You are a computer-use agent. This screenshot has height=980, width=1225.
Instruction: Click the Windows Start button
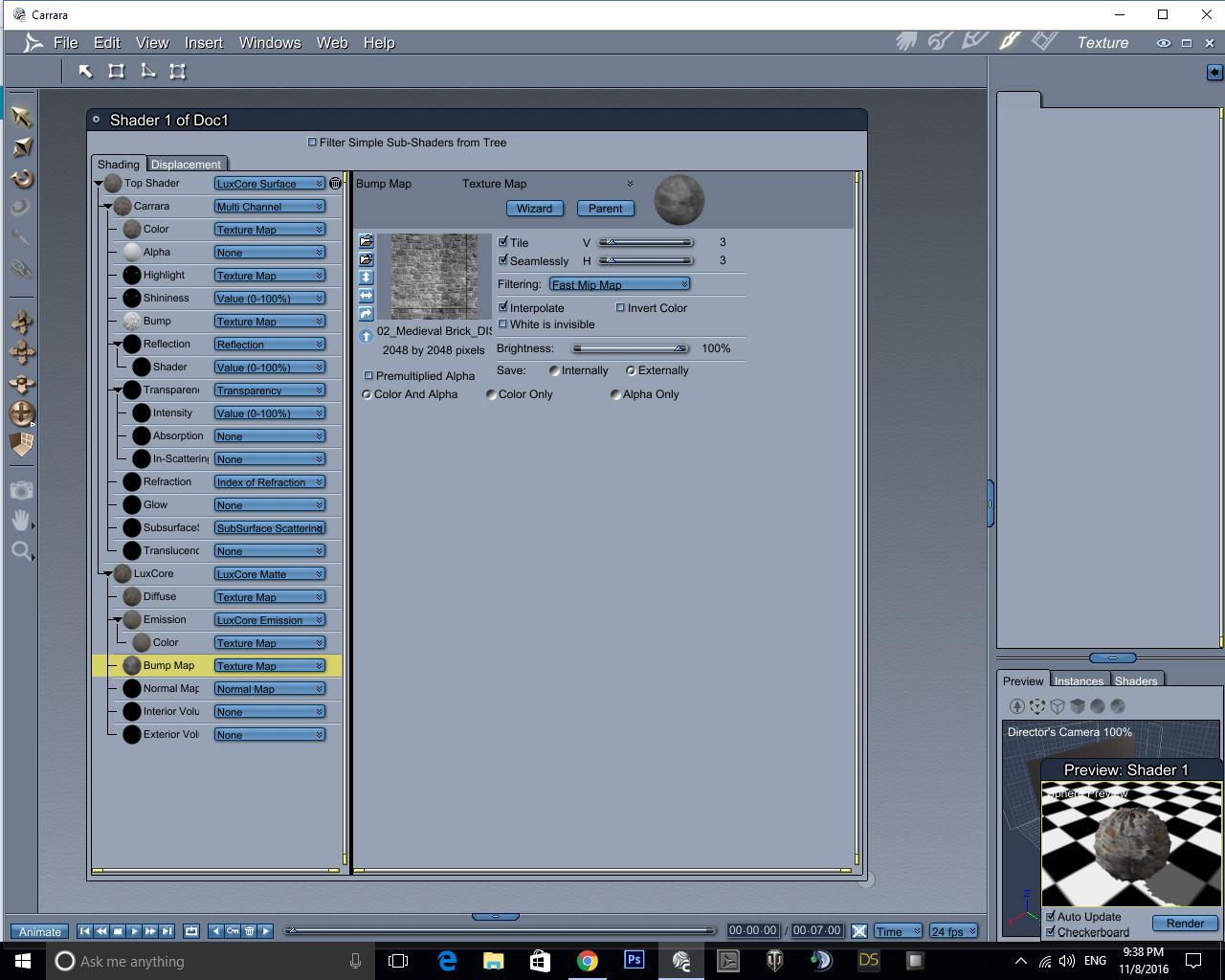[23, 960]
